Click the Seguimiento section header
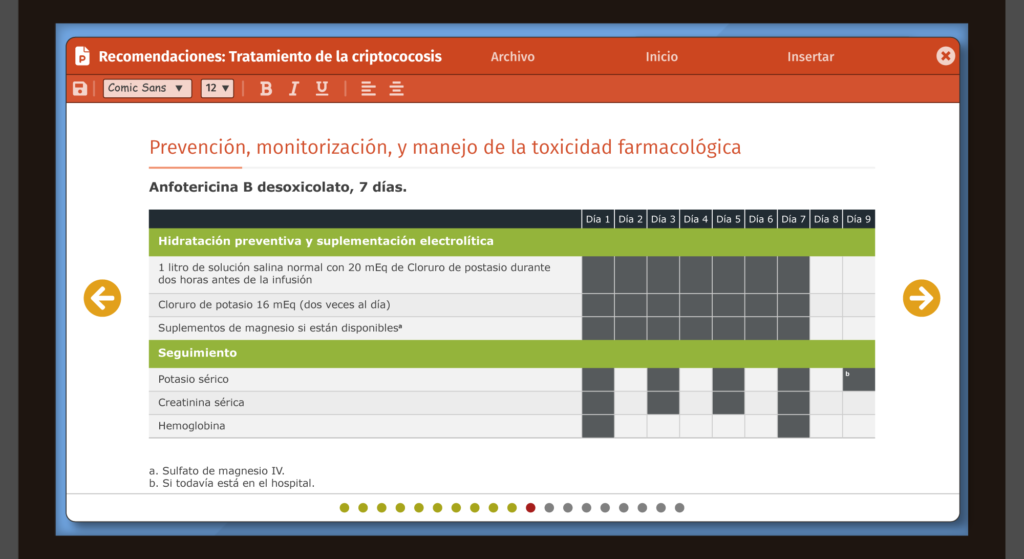Image resolution: width=1024 pixels, height=559 pixels. 512,353
